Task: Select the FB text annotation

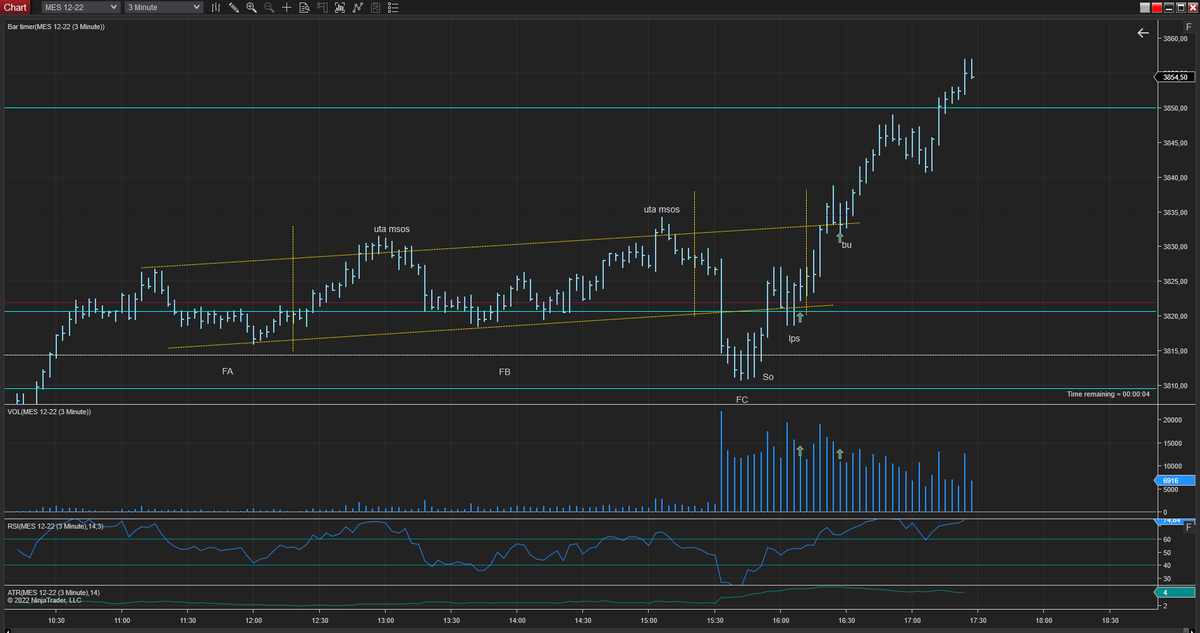Action: 504,372
